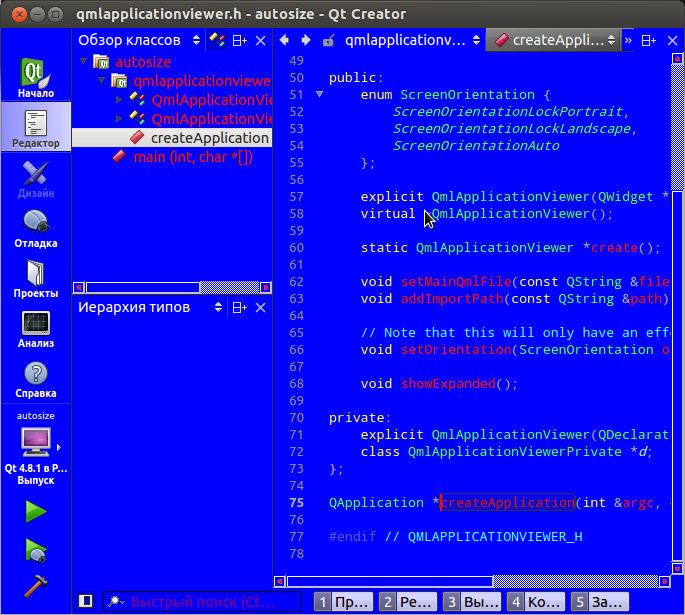The image size is (685, 615).
Task: Select autosize project root item
Action: pyautogui.click(x=143, y=62)
